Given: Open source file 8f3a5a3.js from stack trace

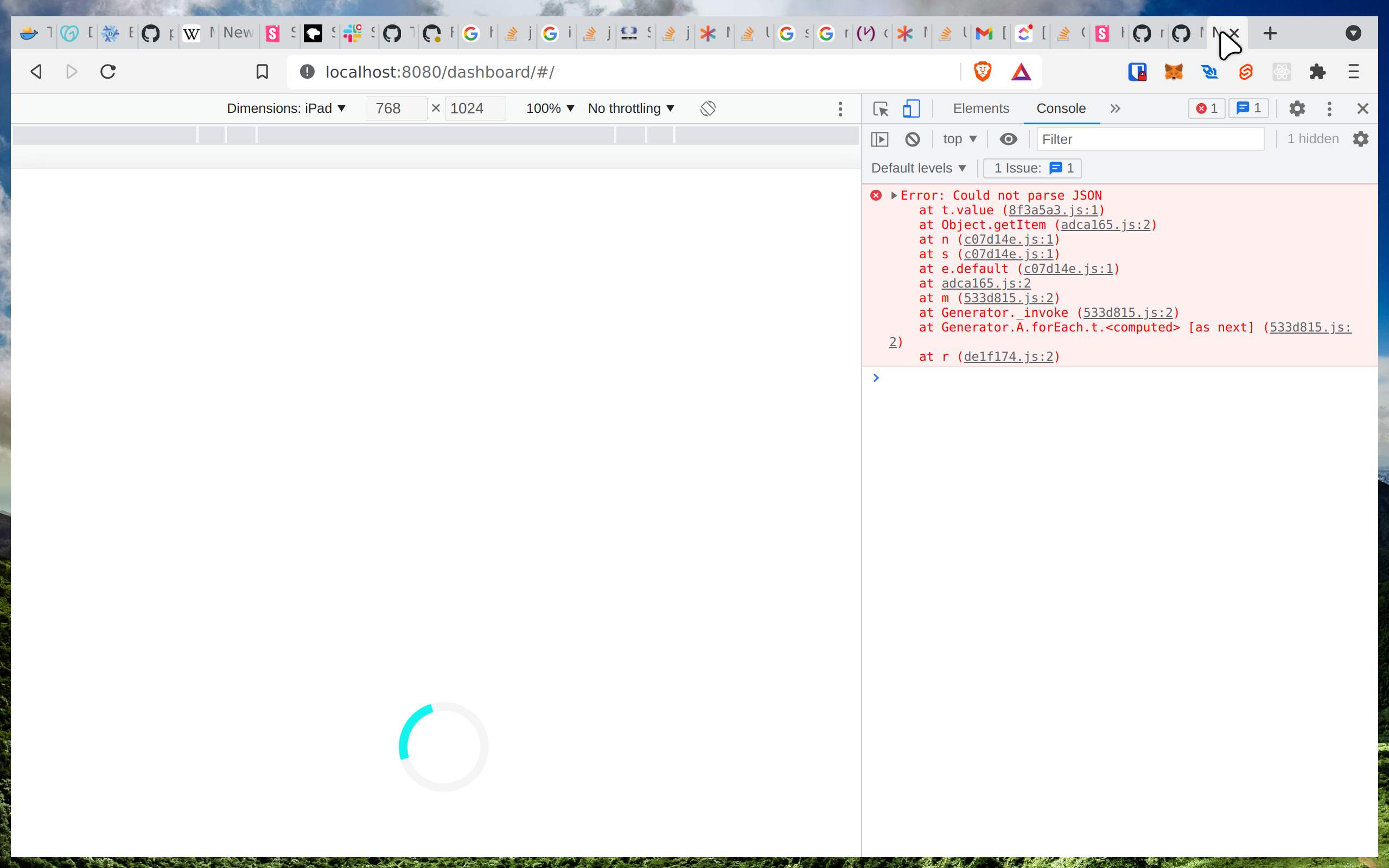Looking at the screenshot, I should 1053,210.
